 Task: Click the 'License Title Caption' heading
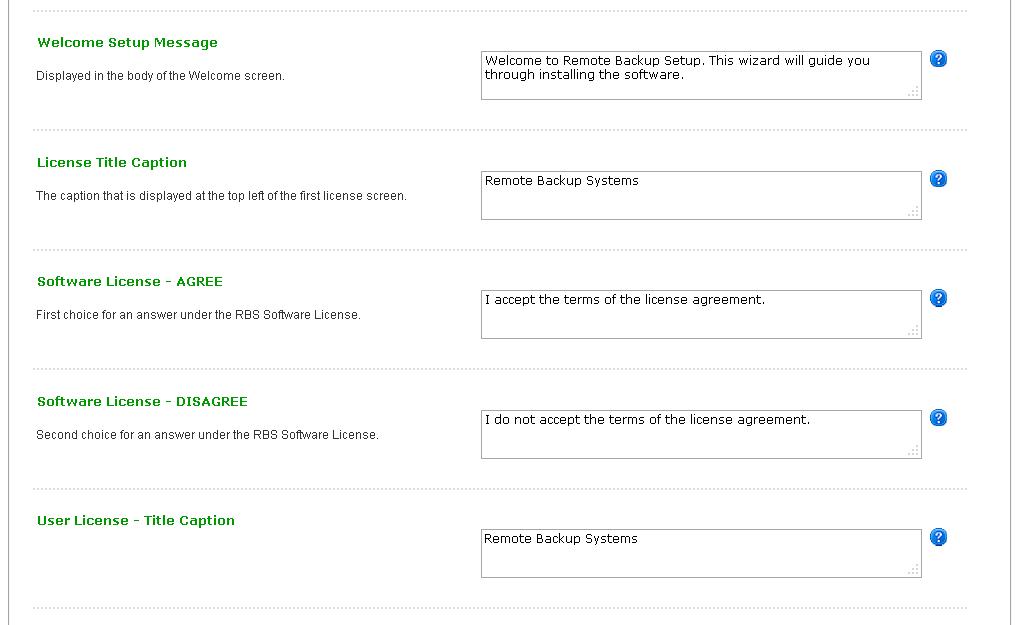(112, 162)
